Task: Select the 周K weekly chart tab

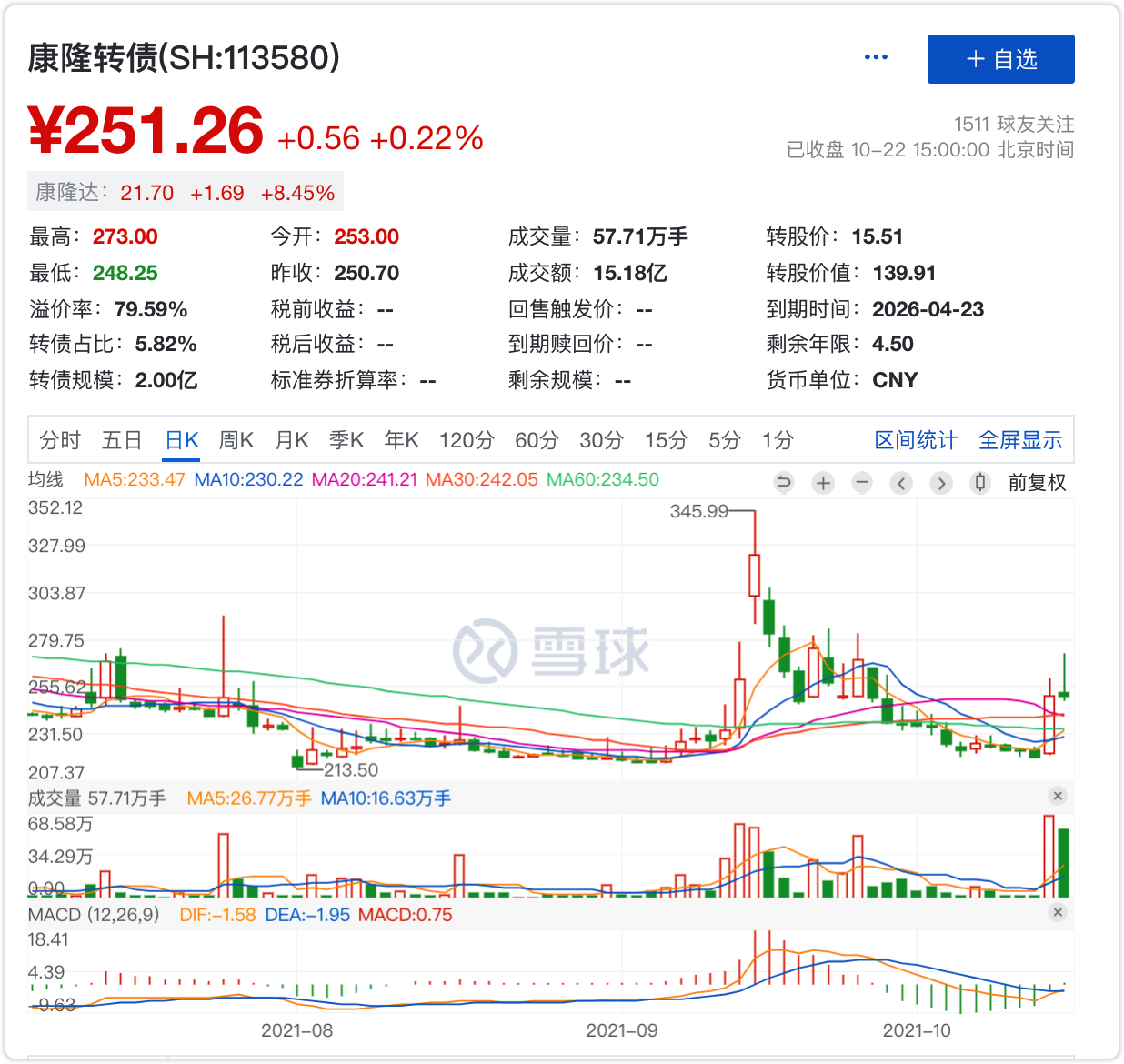Action: click(x=236, y=440)
